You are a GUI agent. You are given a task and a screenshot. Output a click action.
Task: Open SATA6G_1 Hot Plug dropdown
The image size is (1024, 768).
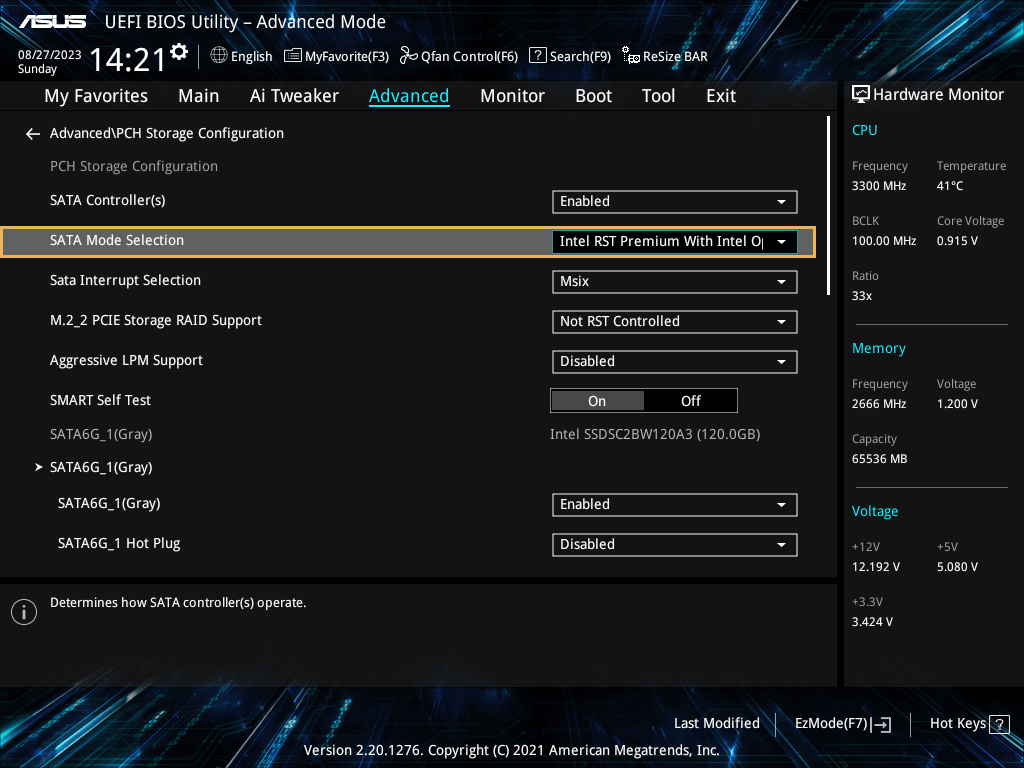coord(675,545)
